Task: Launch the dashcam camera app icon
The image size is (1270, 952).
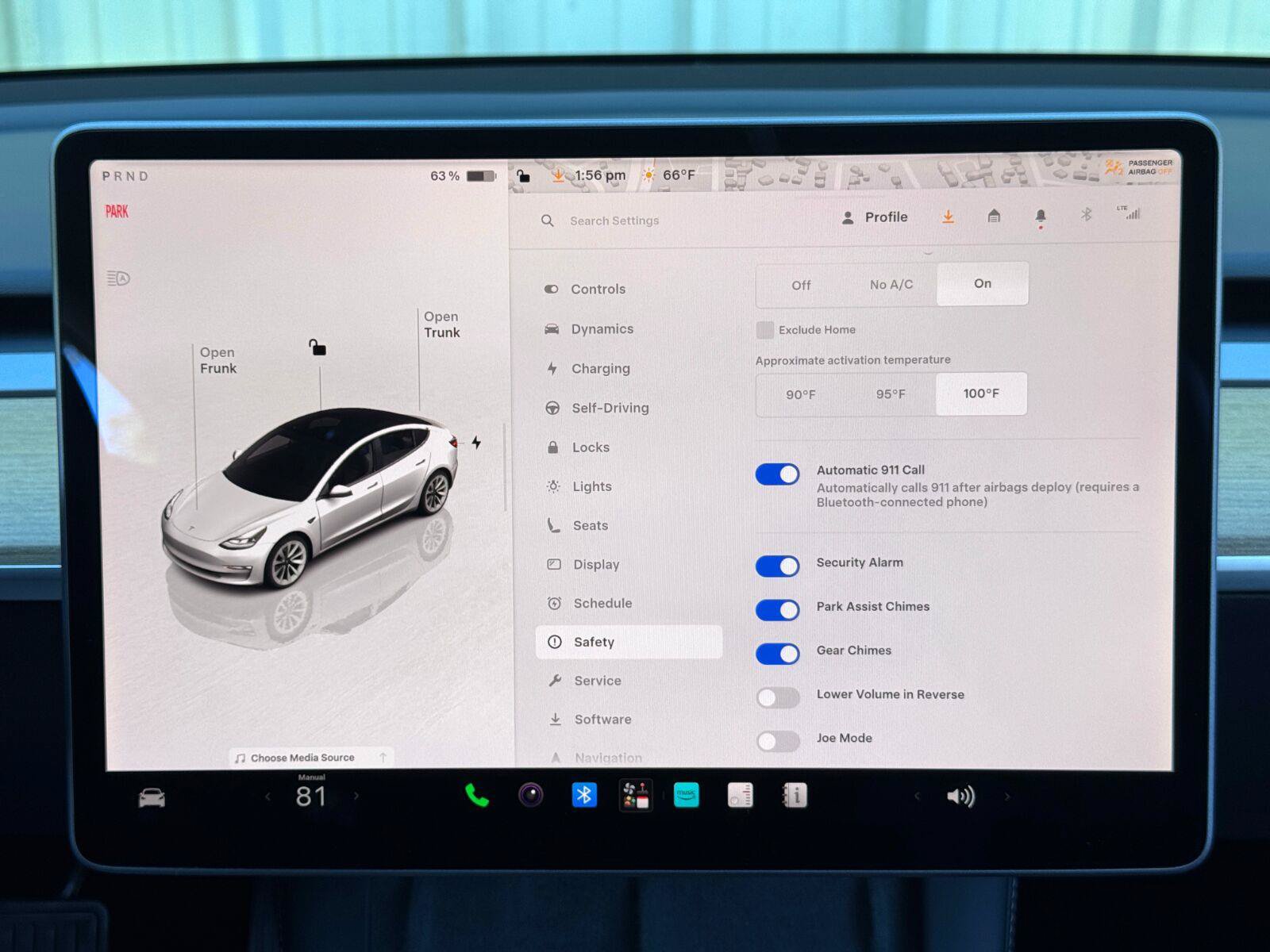Action: (531, 794)
